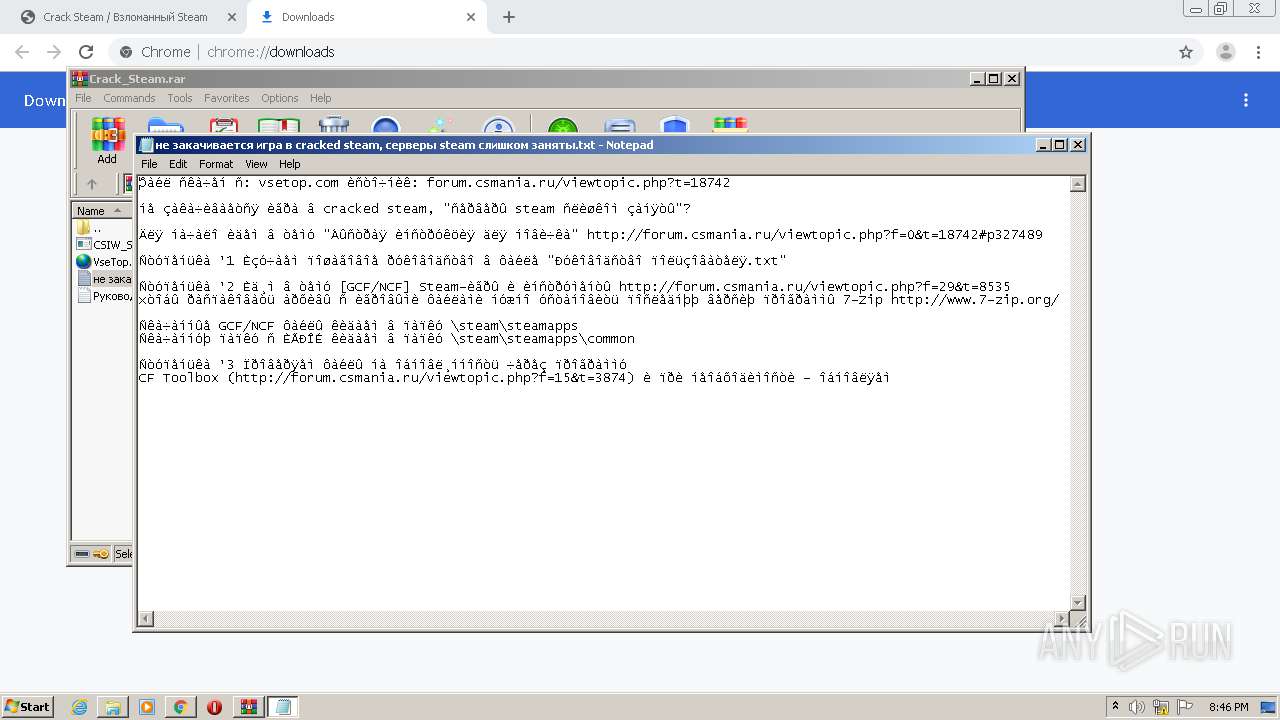The height and width of the screenshot is (720, 1280).
Task: Switch to Crack Steam Chrome tab
Action: pos(125,17)
